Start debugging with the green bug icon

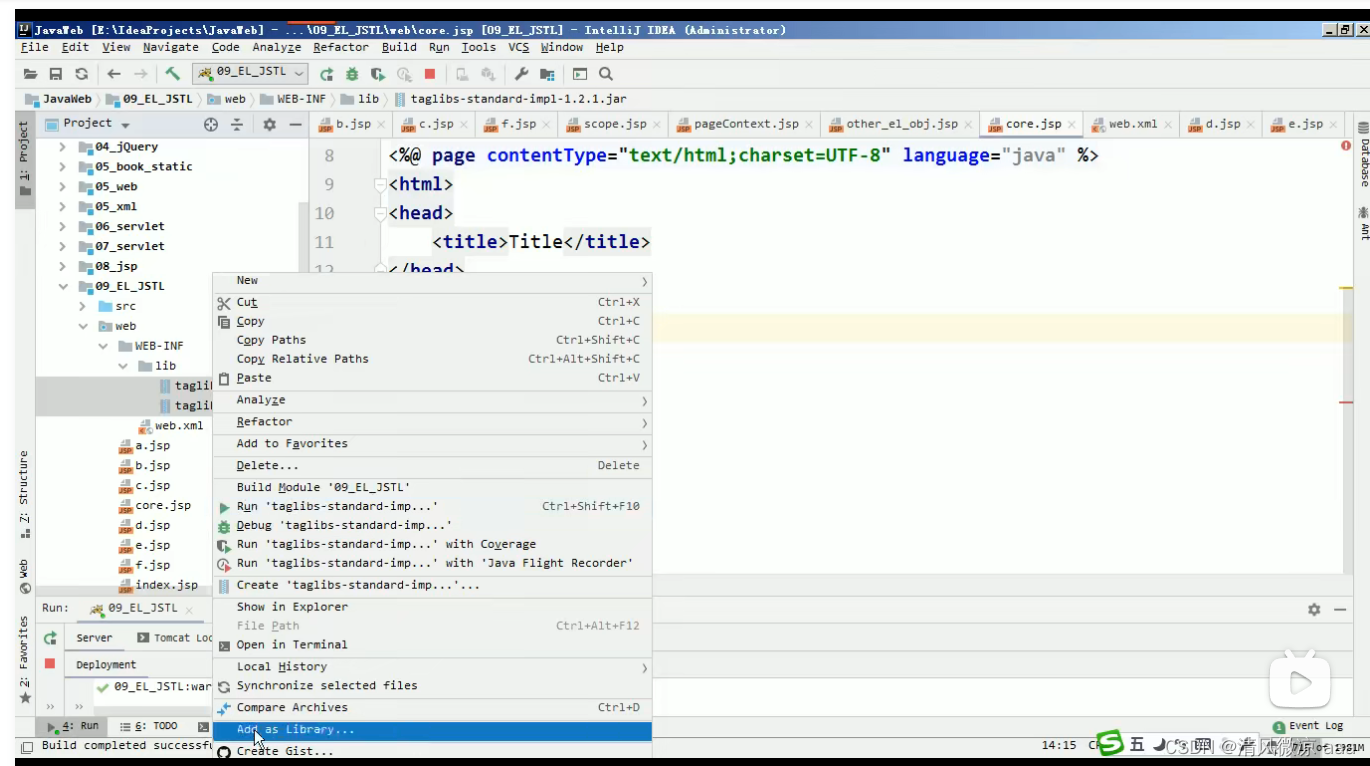coord(352,74)
